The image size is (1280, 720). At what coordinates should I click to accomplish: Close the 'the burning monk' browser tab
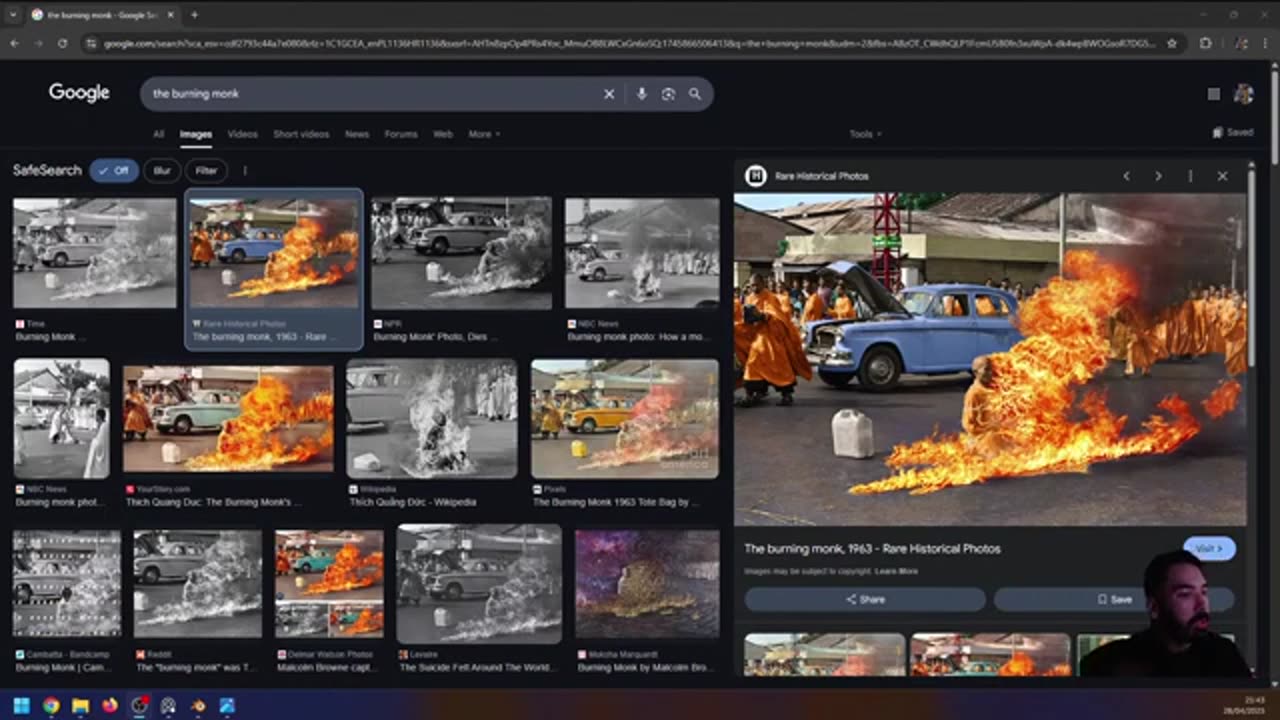pos(169,15)
